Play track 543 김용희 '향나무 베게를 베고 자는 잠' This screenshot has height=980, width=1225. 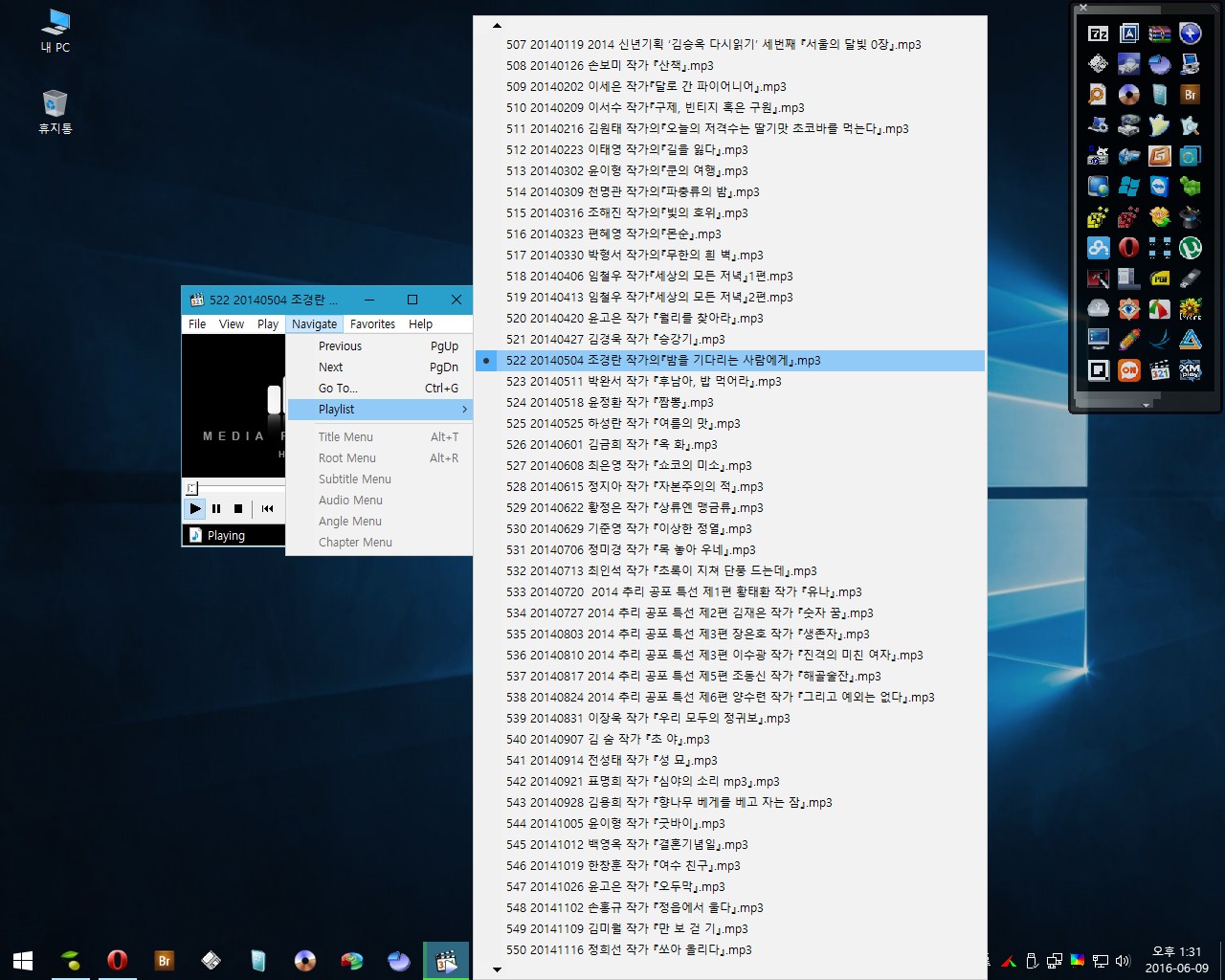pyautogui.click(x=730, y=802)
